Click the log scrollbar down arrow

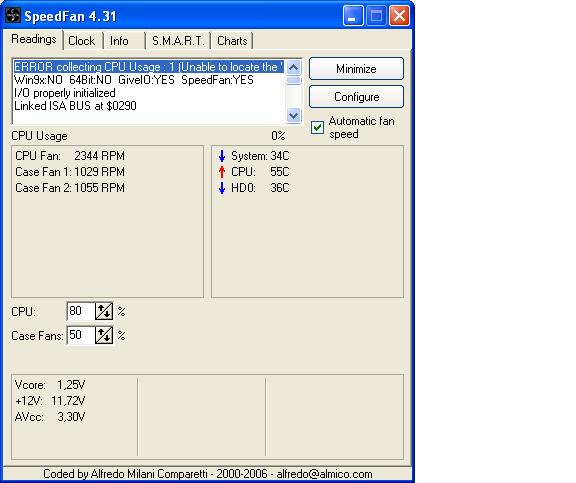294,116
